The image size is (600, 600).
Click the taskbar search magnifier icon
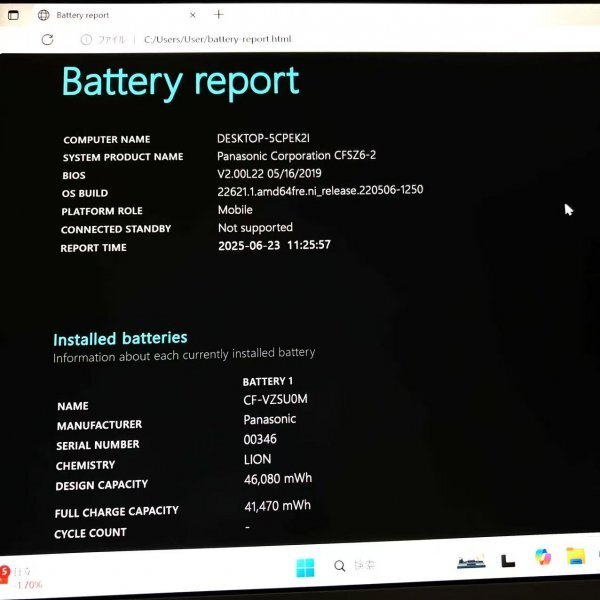(x=339, y=566)
